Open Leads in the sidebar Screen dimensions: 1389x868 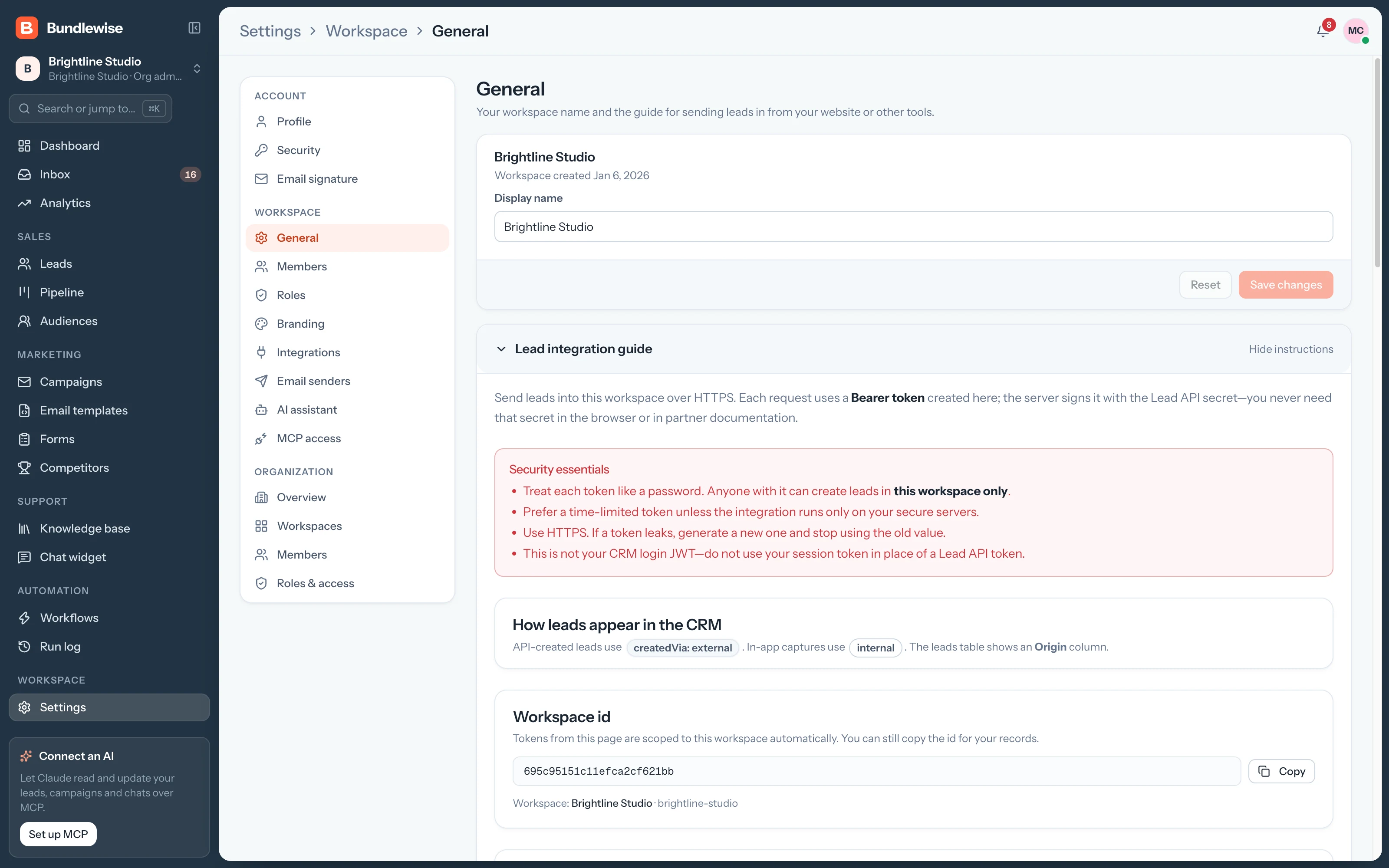tap(109, 263)
